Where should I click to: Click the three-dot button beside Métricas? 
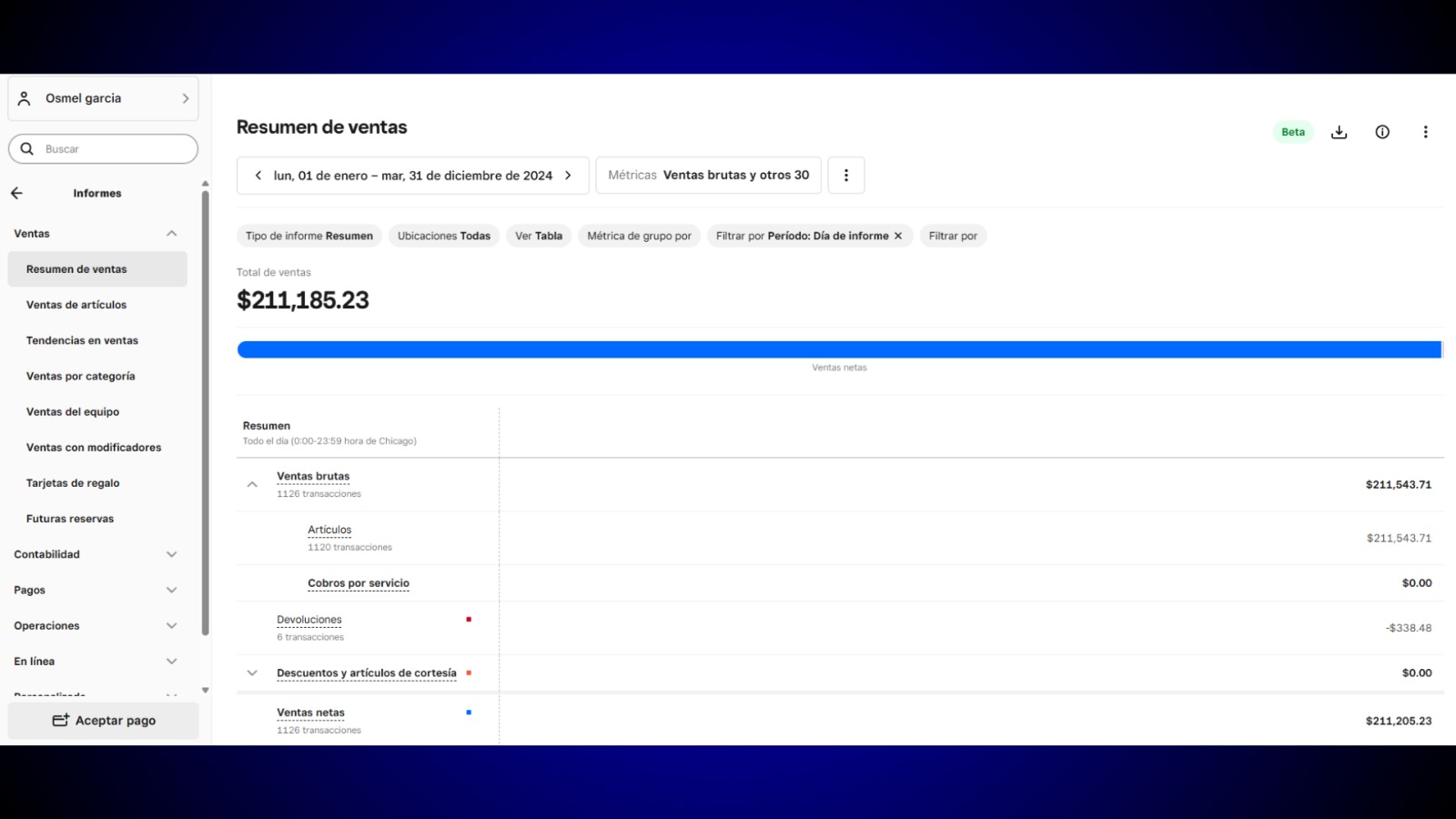[x=846, y=176]
